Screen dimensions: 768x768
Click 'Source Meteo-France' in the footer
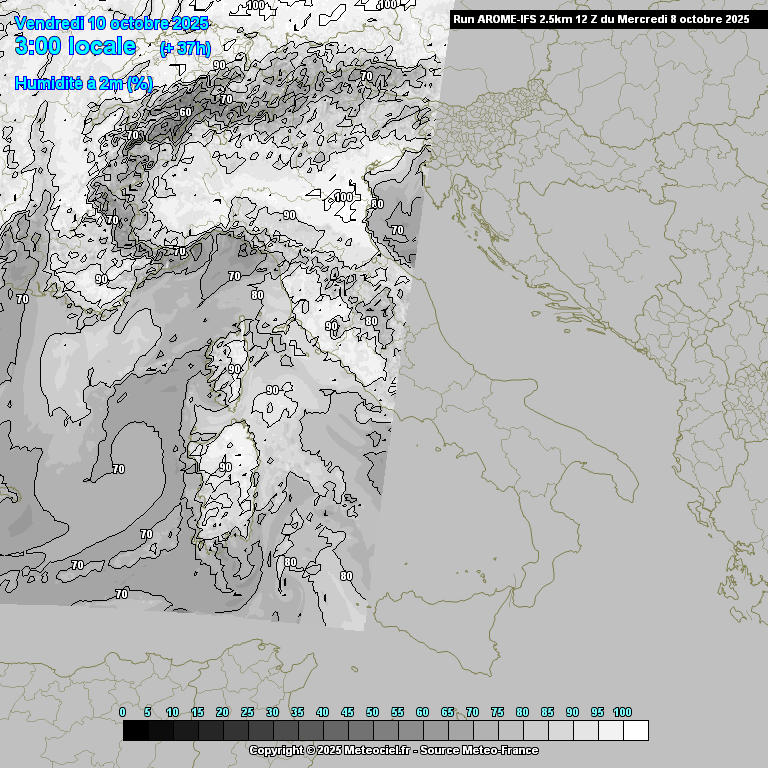[484, 750]
